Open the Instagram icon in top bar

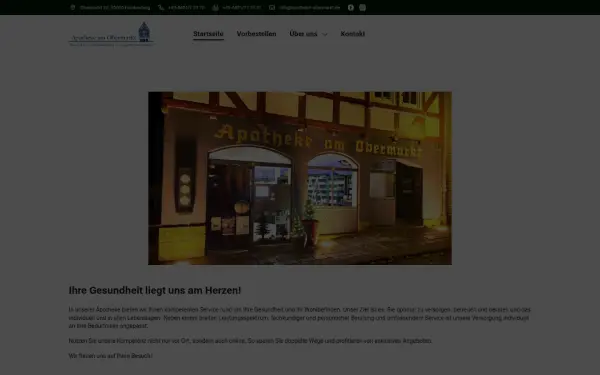(x=362, y=7)
